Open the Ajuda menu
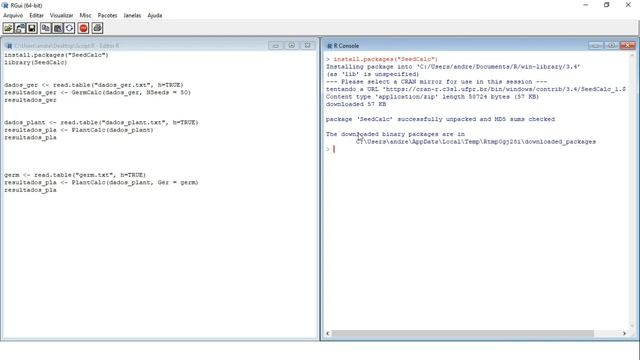This screenshot has width=640, height=360. pyautogui.click(x=155, y=16)
